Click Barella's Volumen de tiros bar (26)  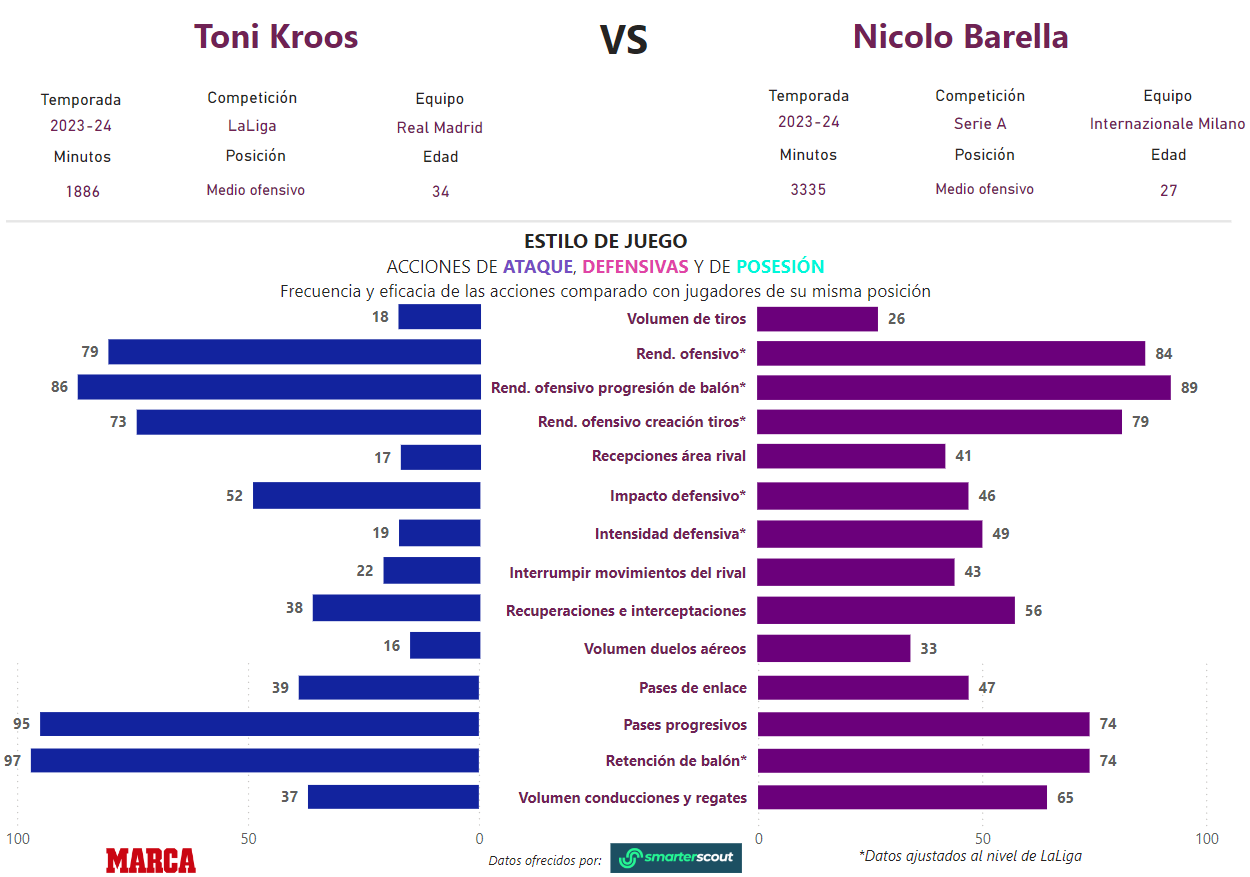click(x=817, y=319)
